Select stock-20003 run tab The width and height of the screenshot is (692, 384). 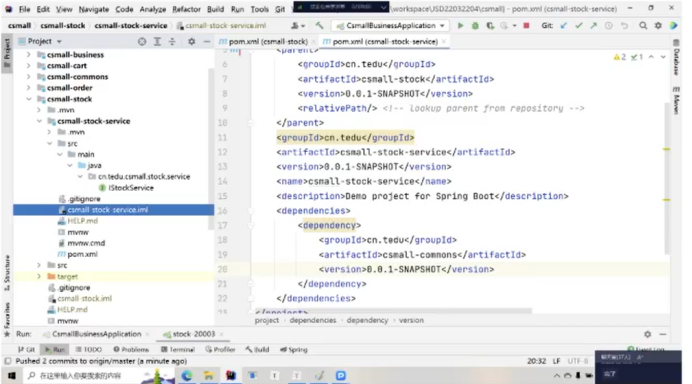point(193,334)
